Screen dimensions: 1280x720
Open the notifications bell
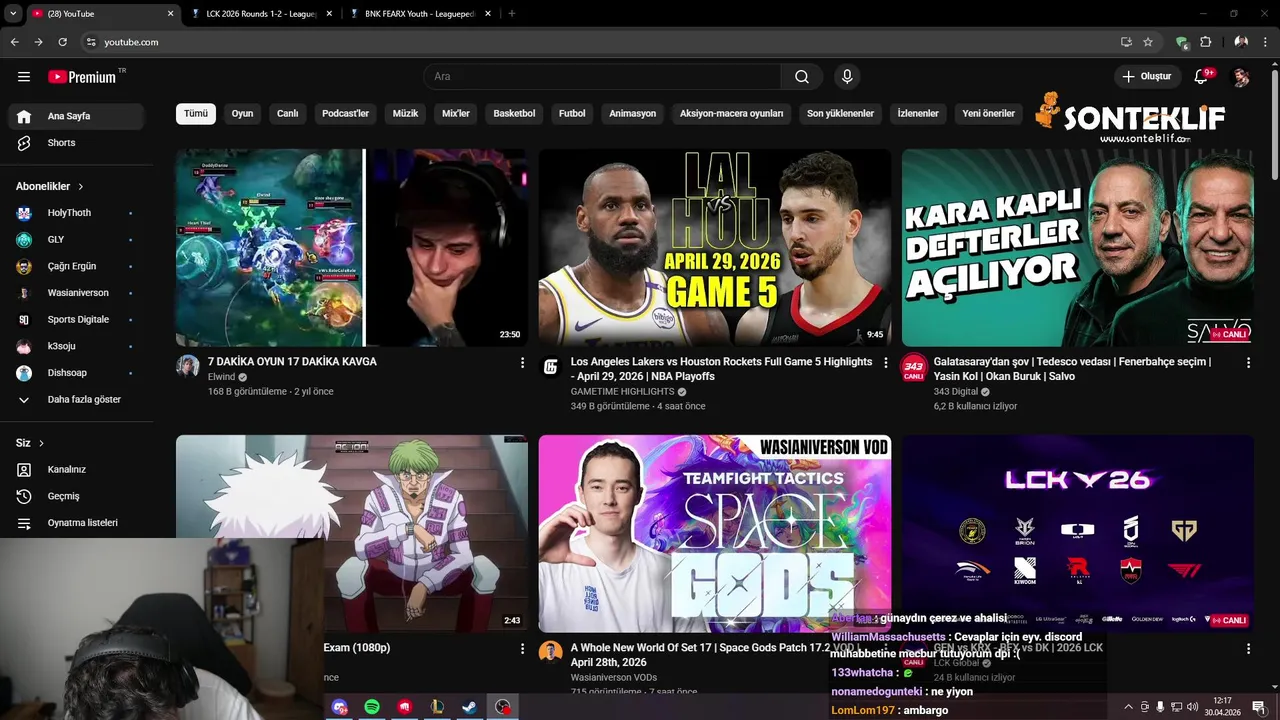1203,77
